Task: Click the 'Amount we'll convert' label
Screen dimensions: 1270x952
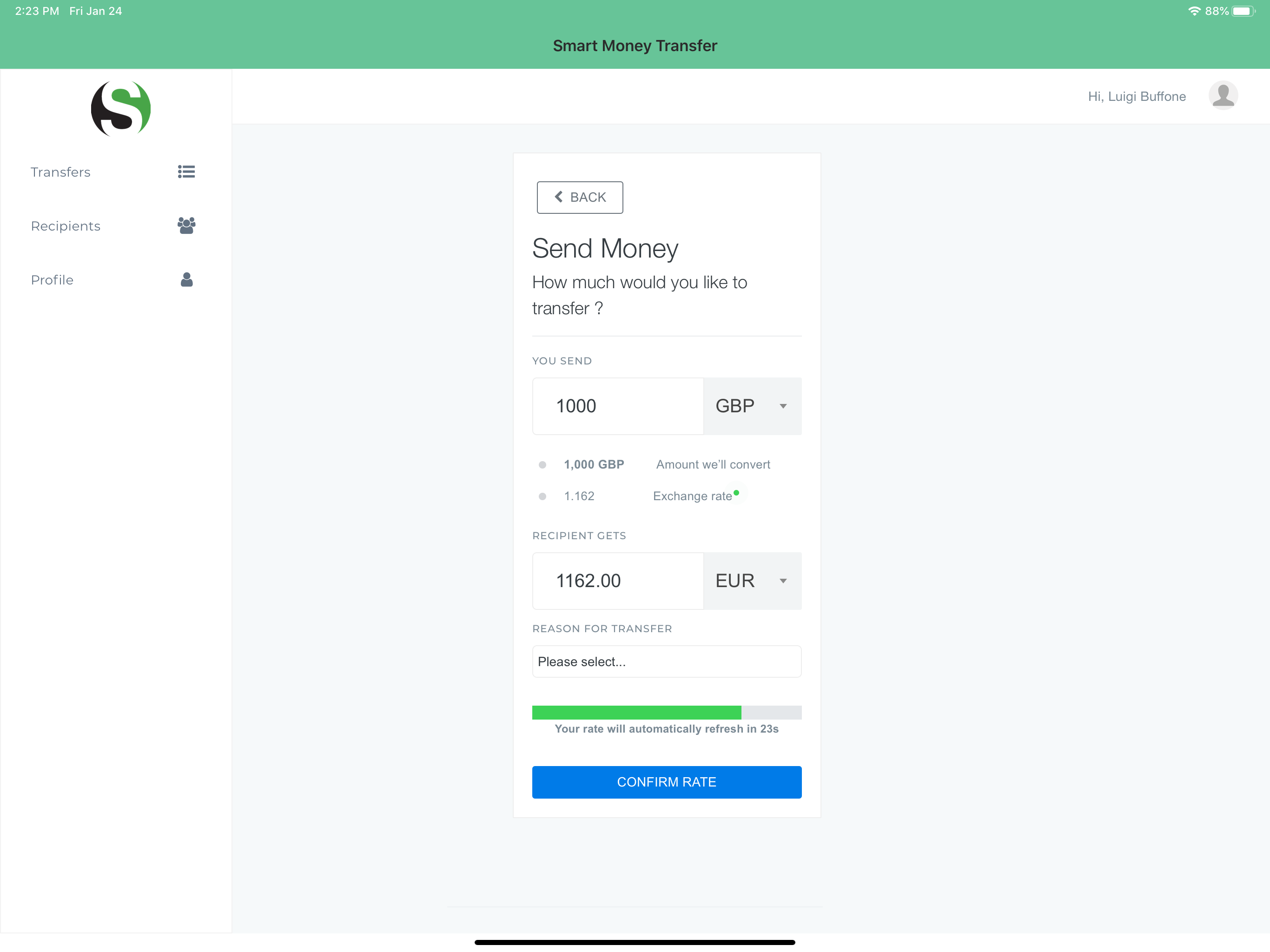Action: pos(713,464)
